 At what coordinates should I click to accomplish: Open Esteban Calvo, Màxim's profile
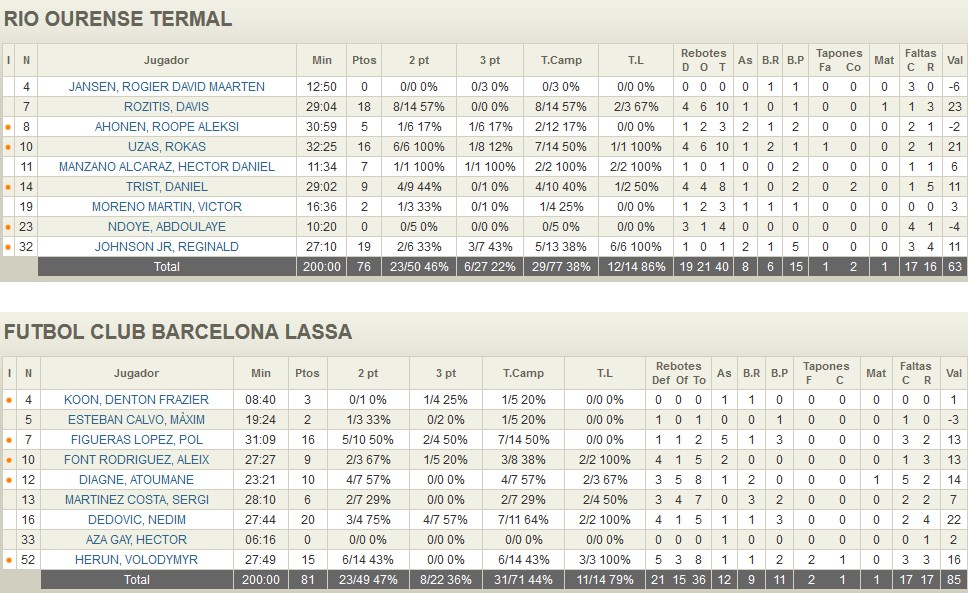[135, 420]
